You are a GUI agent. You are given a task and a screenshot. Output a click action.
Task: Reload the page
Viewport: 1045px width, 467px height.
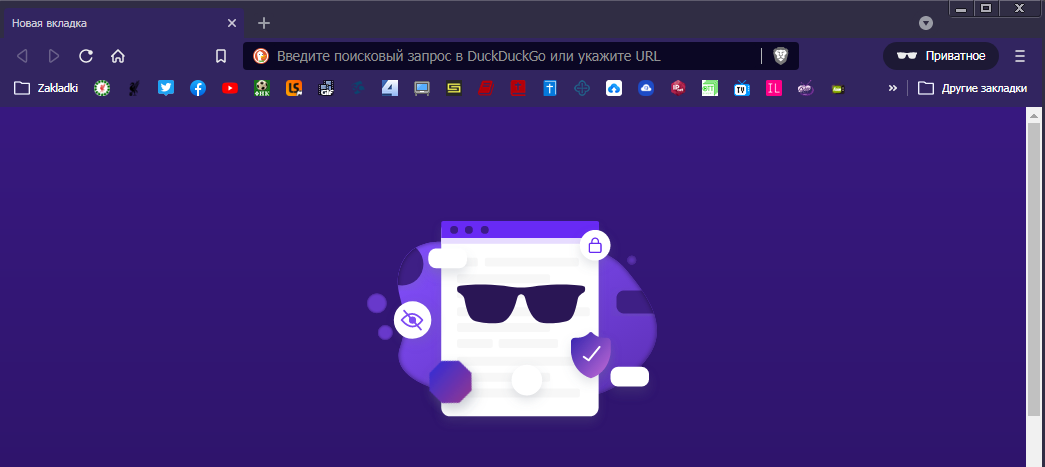[86, 56]
